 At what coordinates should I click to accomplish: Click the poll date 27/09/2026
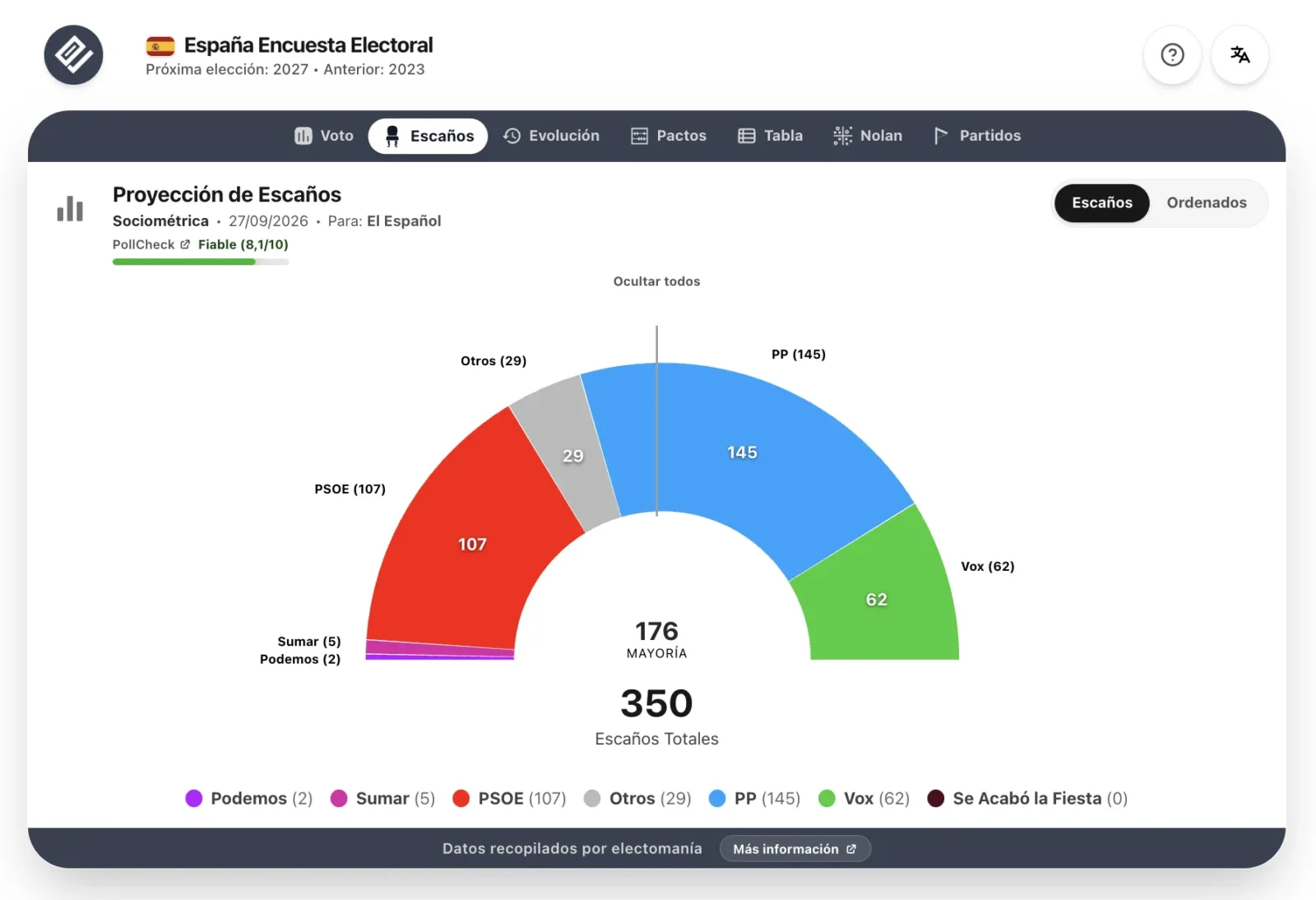pyautogui.click(x=268, y=221)
